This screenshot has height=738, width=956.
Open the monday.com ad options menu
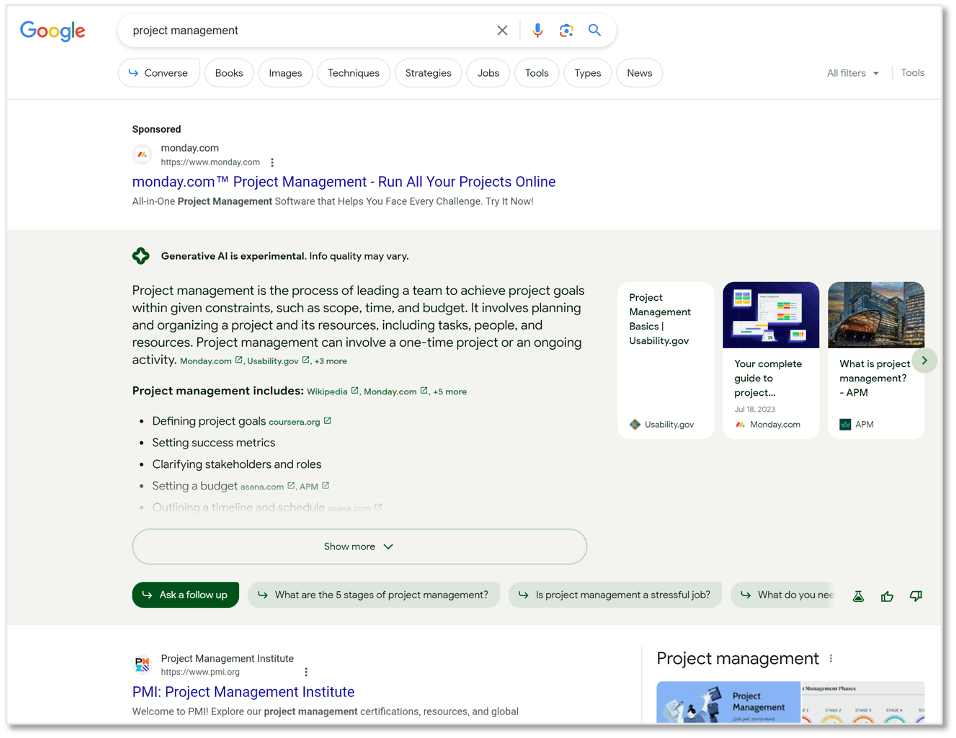click(272, 162)
